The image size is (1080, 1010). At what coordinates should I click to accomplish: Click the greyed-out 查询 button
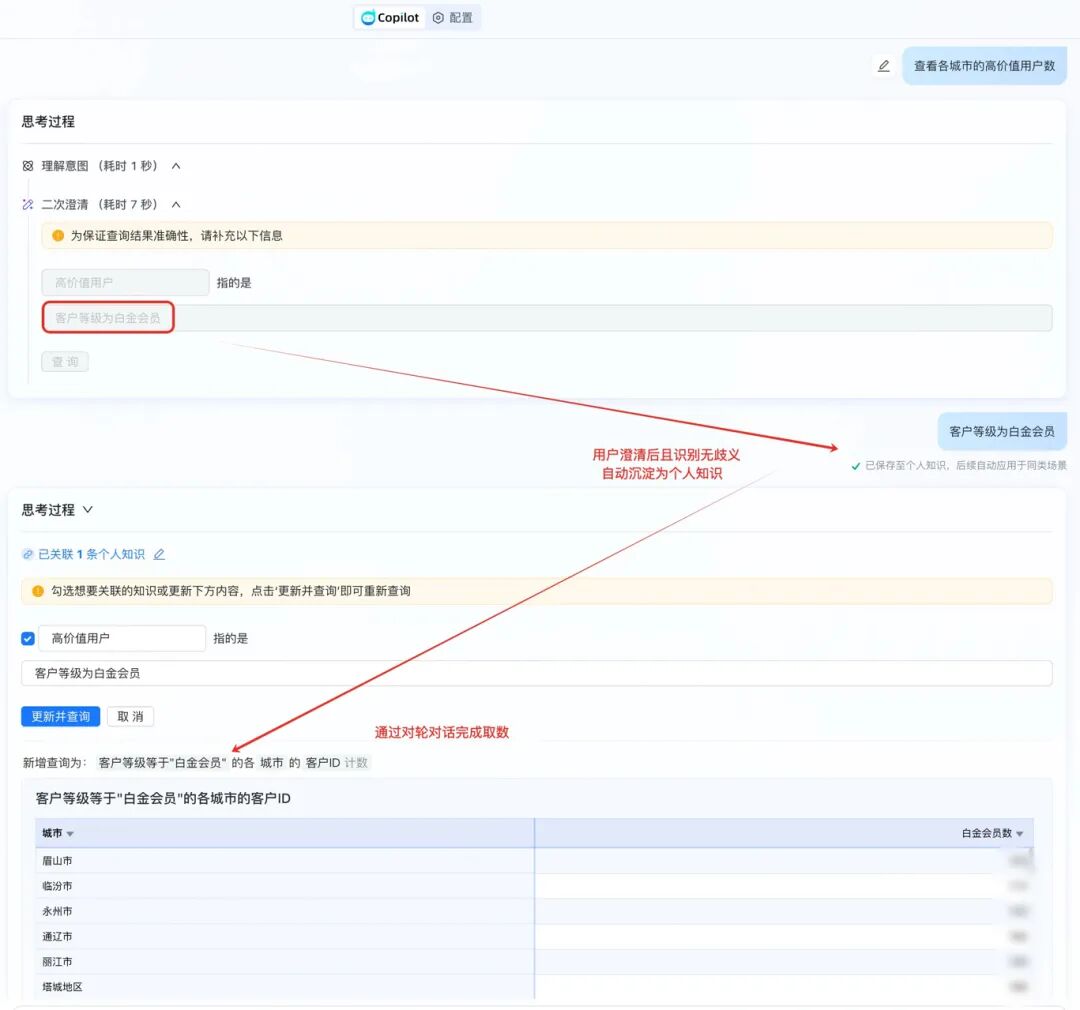pyautogui.click(x=65, y=362)
